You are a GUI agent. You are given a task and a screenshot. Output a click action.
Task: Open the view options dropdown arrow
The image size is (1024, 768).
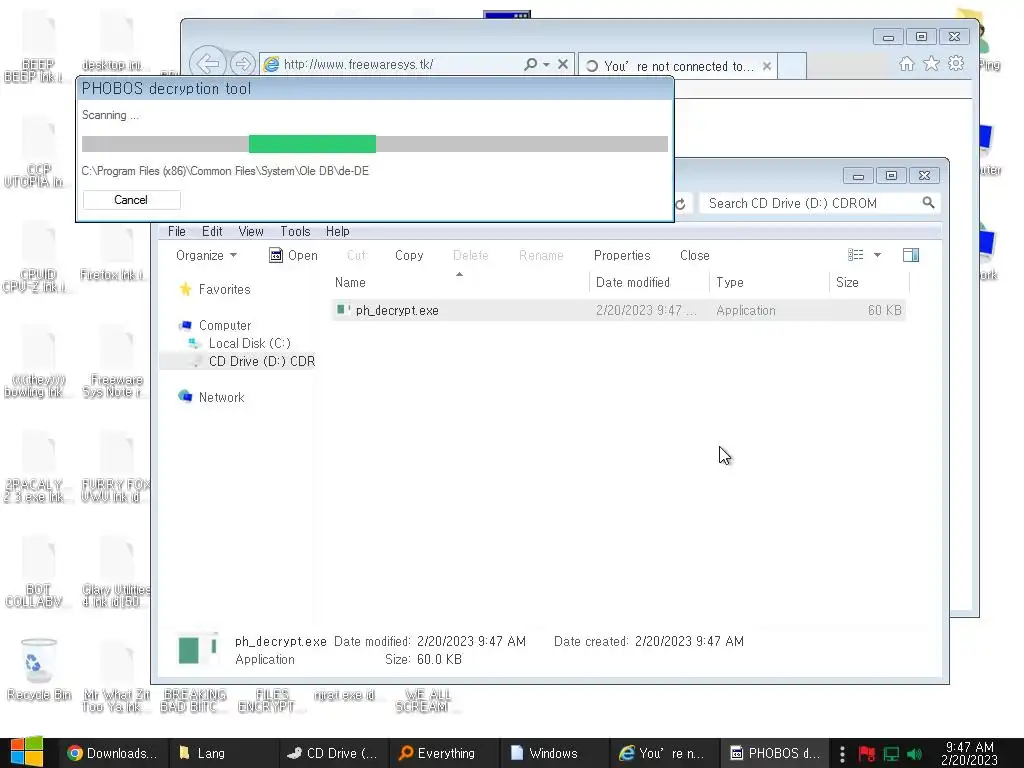tap(877, 255)
